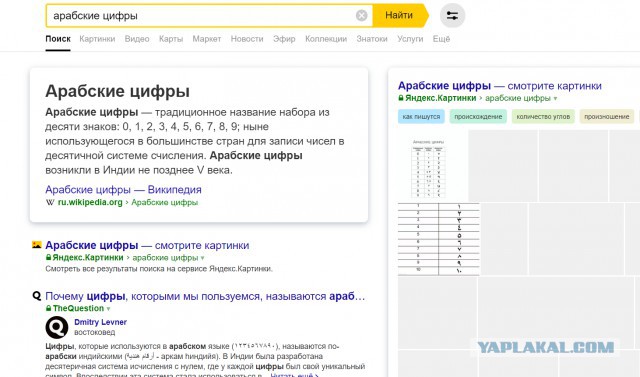Click the TheQuestion round avatar logo
This screenshot has width=640, height=377.
tap(57, 327)
